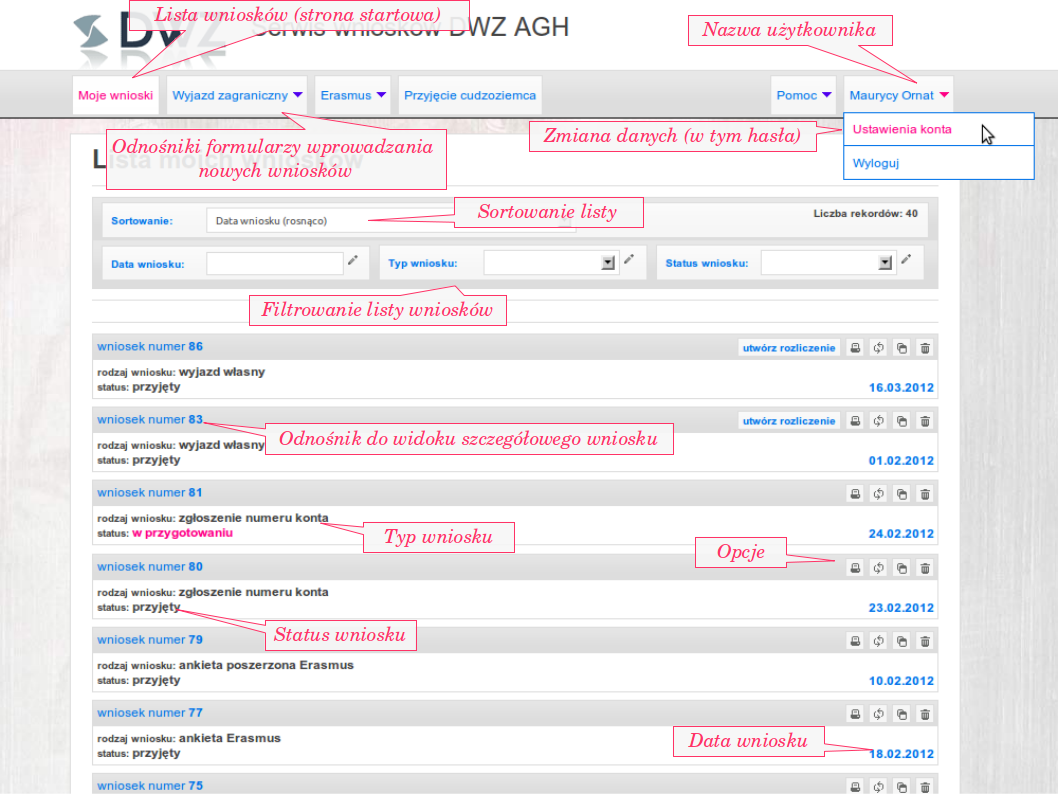The width and height of the screenshot is (1058, 794).
Task: Open Przyjęcie cudzoziemca form
Action: coord(470,95)
